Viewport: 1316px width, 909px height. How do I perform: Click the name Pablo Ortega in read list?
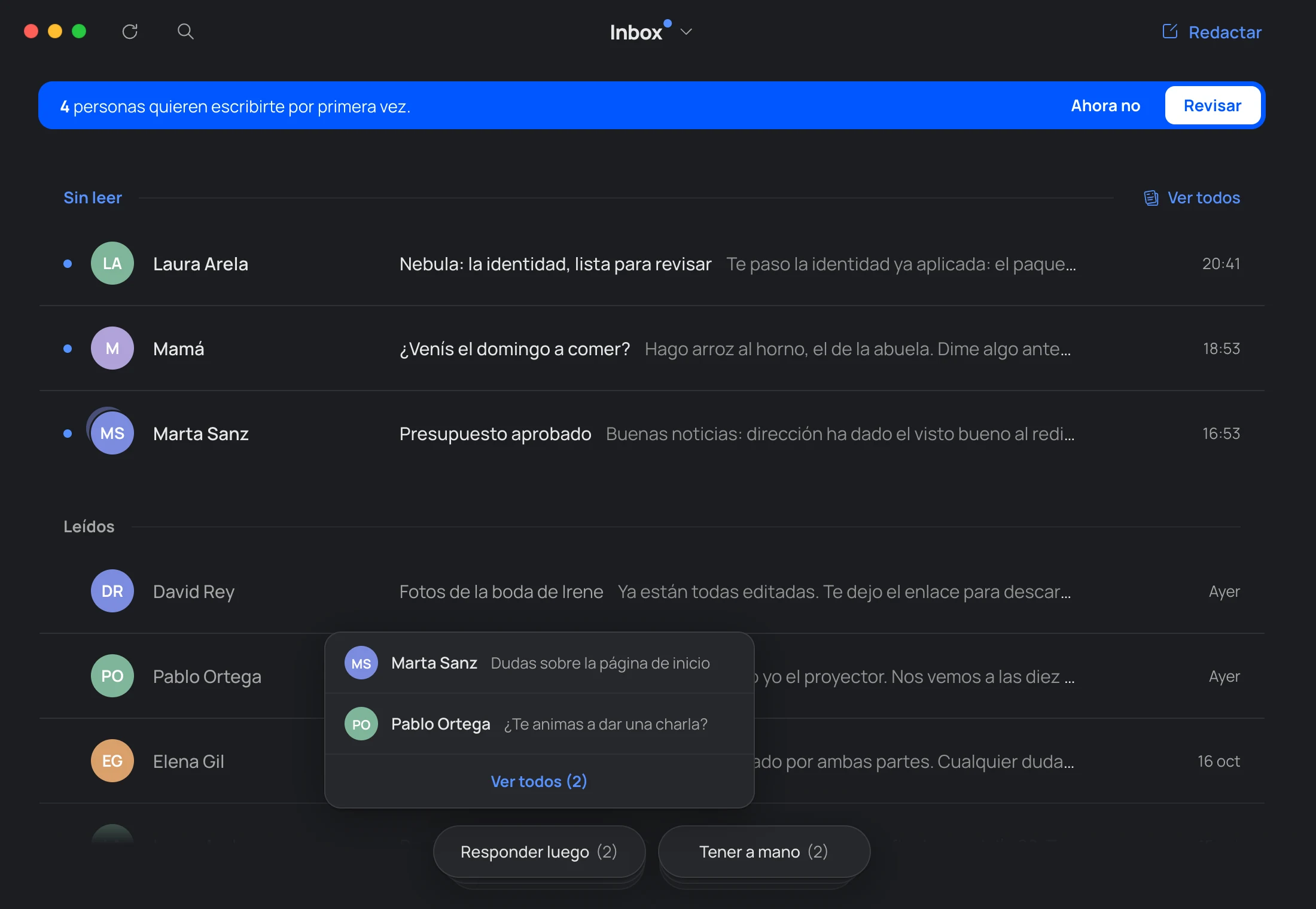[207, 676]
